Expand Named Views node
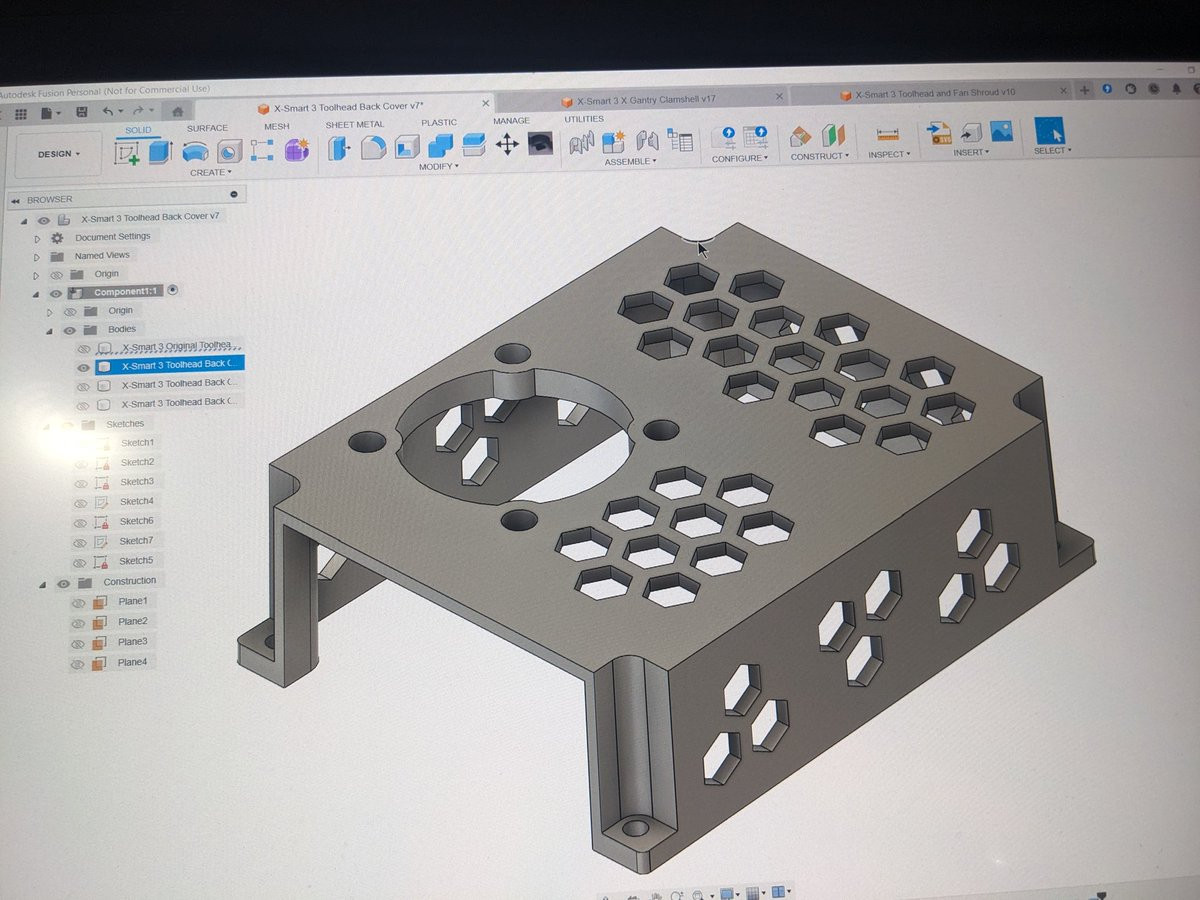The height and width of the screenshot is (900, 1200). click(37, 256)
